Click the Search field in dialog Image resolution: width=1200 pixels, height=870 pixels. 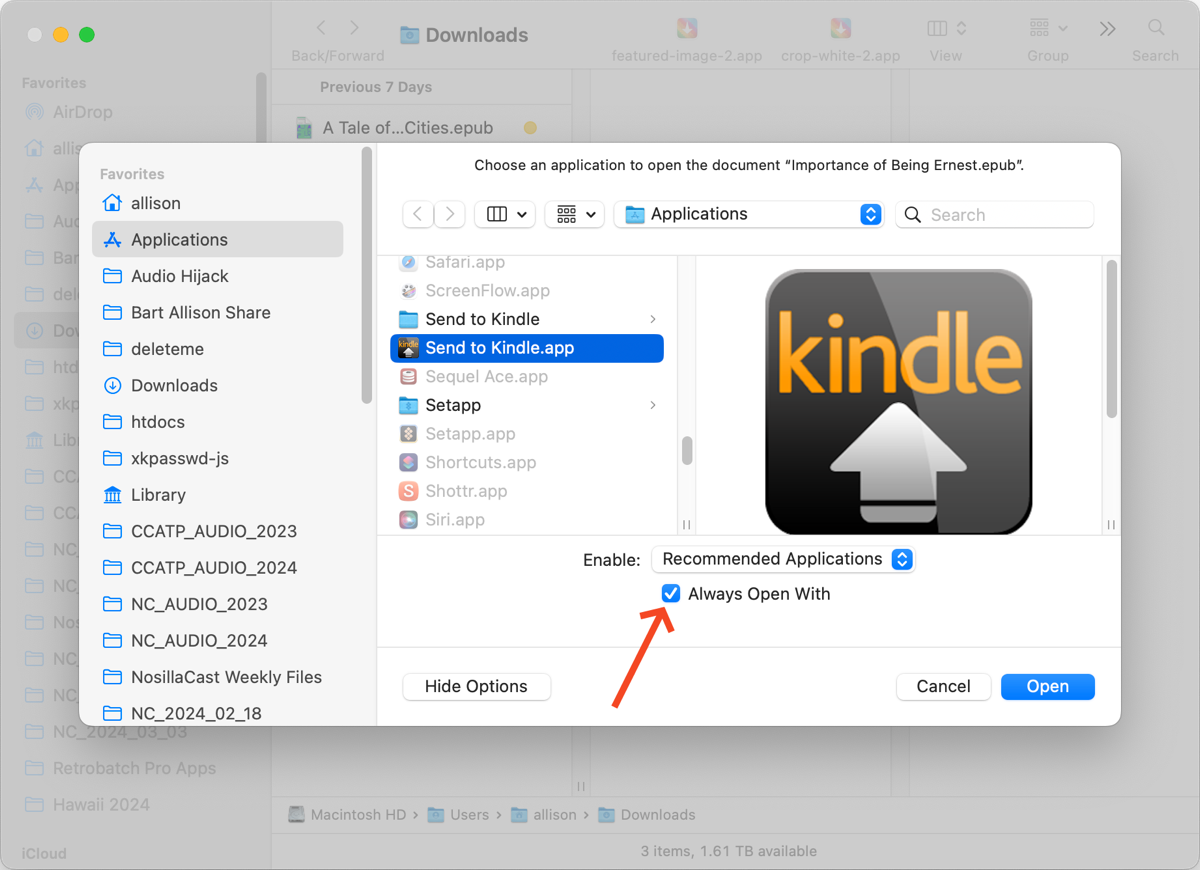pos(1005,214)
